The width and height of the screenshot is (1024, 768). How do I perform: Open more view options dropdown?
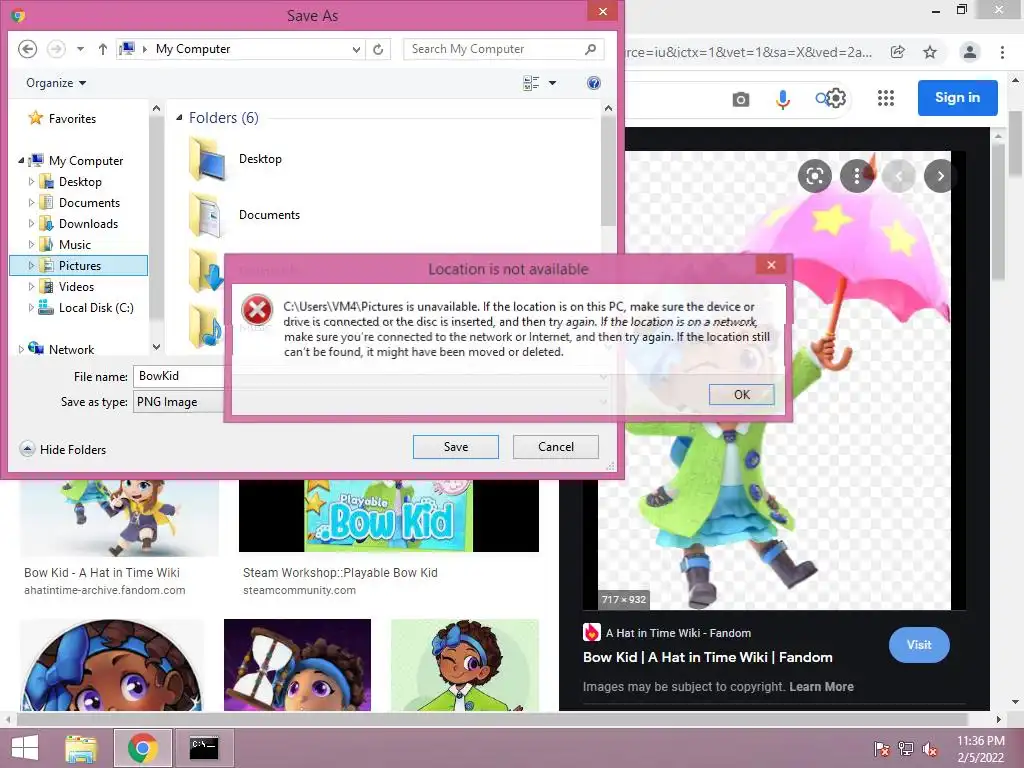coord(552,83)
